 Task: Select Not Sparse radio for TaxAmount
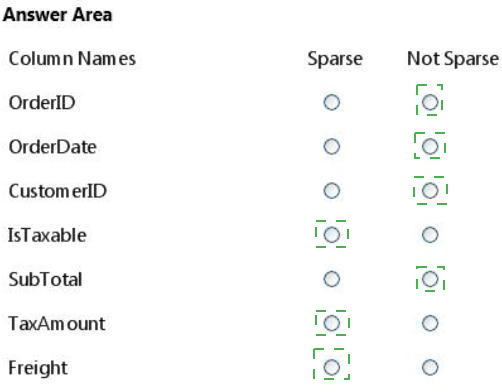coord(430,323)
